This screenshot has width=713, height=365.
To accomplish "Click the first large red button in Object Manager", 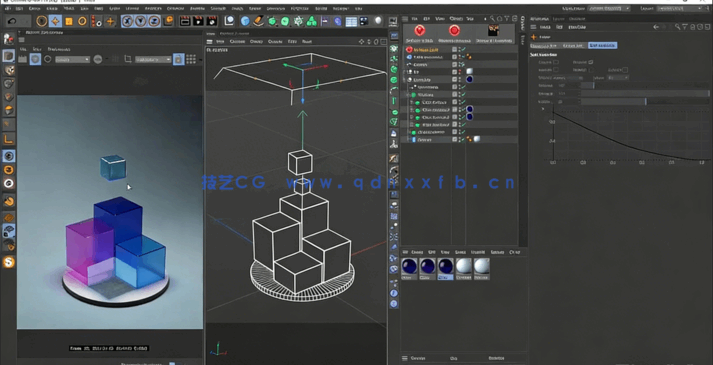I will [420, 31].
